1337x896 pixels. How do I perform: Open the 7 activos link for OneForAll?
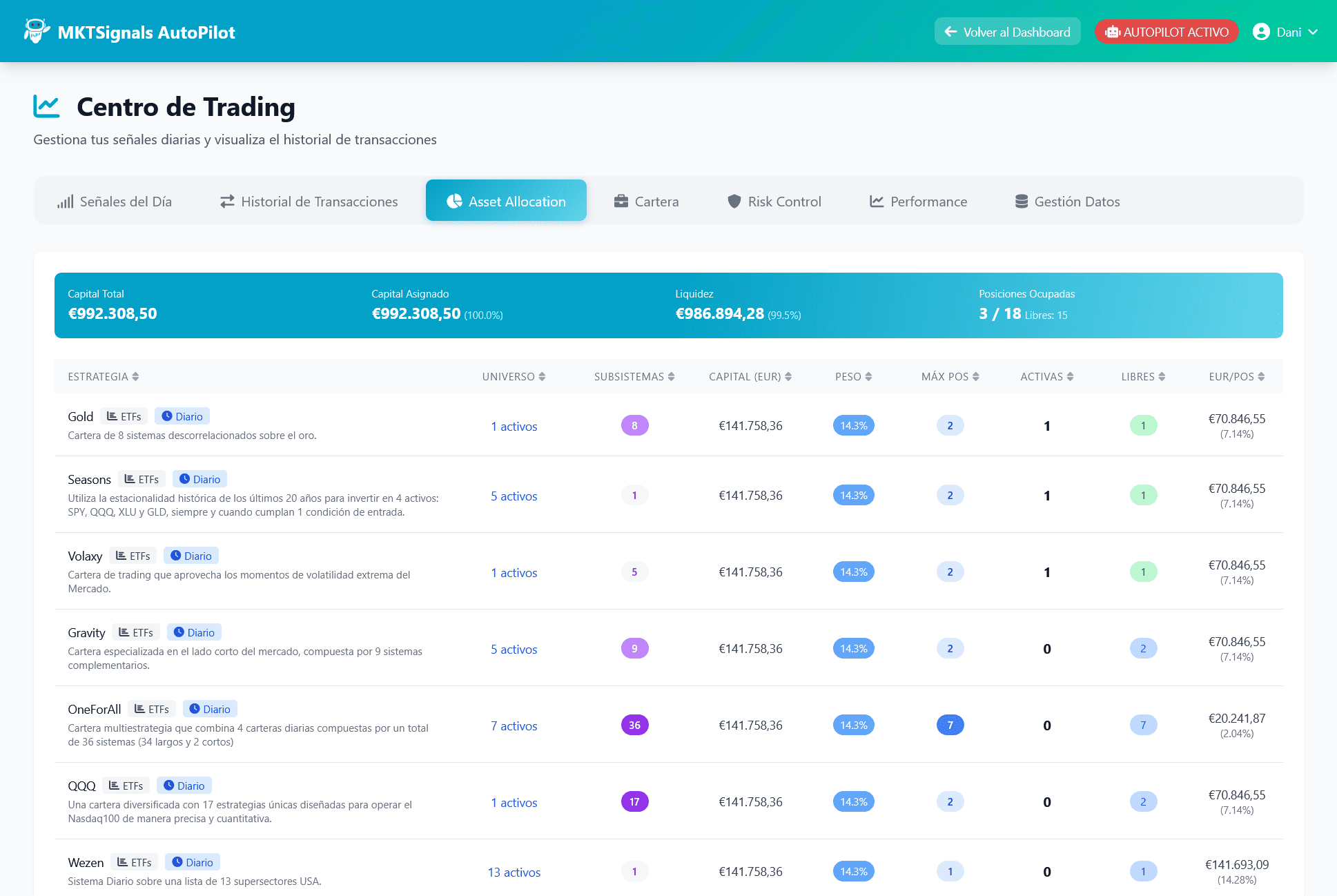pos(514,725)
